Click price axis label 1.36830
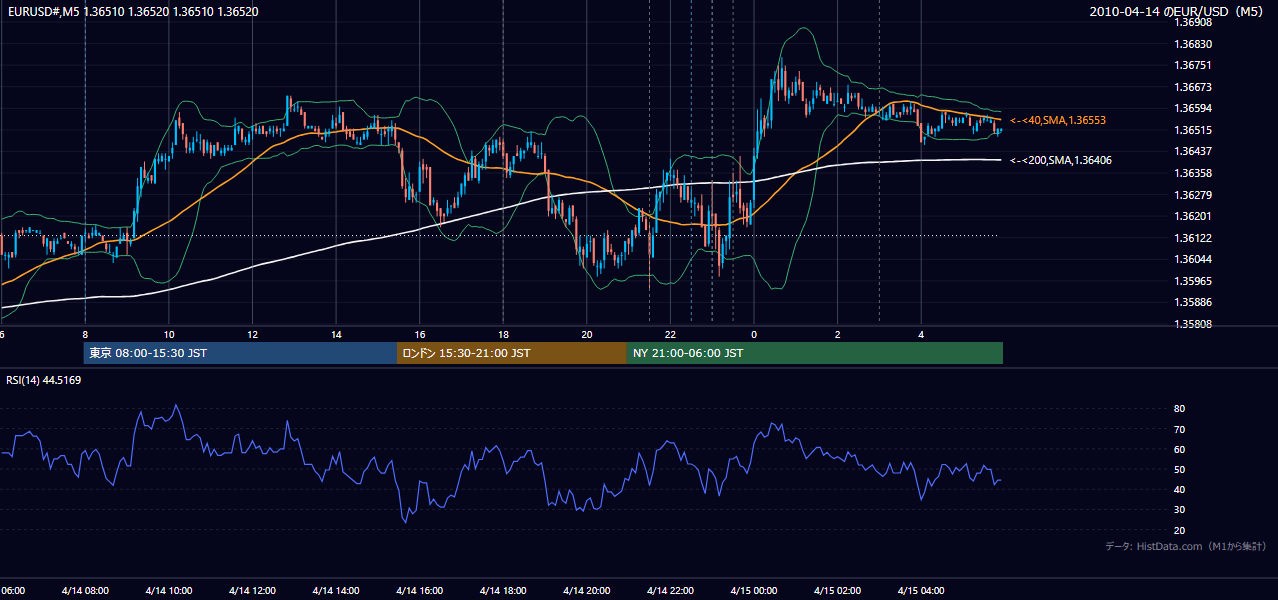Image resolution: width=1278 pixels, height=600 pixels. coord(1194,44)
